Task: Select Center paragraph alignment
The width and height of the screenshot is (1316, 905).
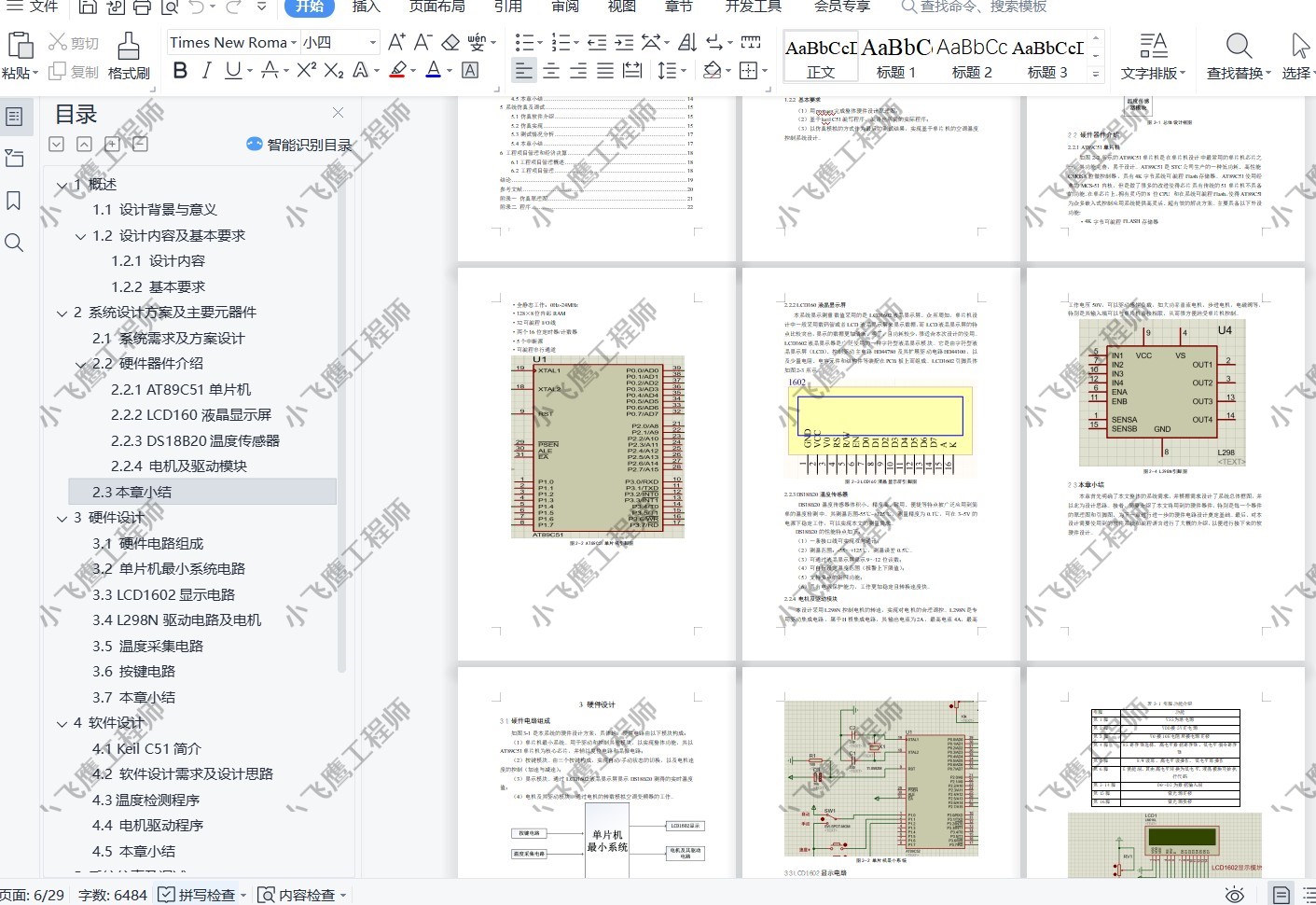Action: point(551,70)
